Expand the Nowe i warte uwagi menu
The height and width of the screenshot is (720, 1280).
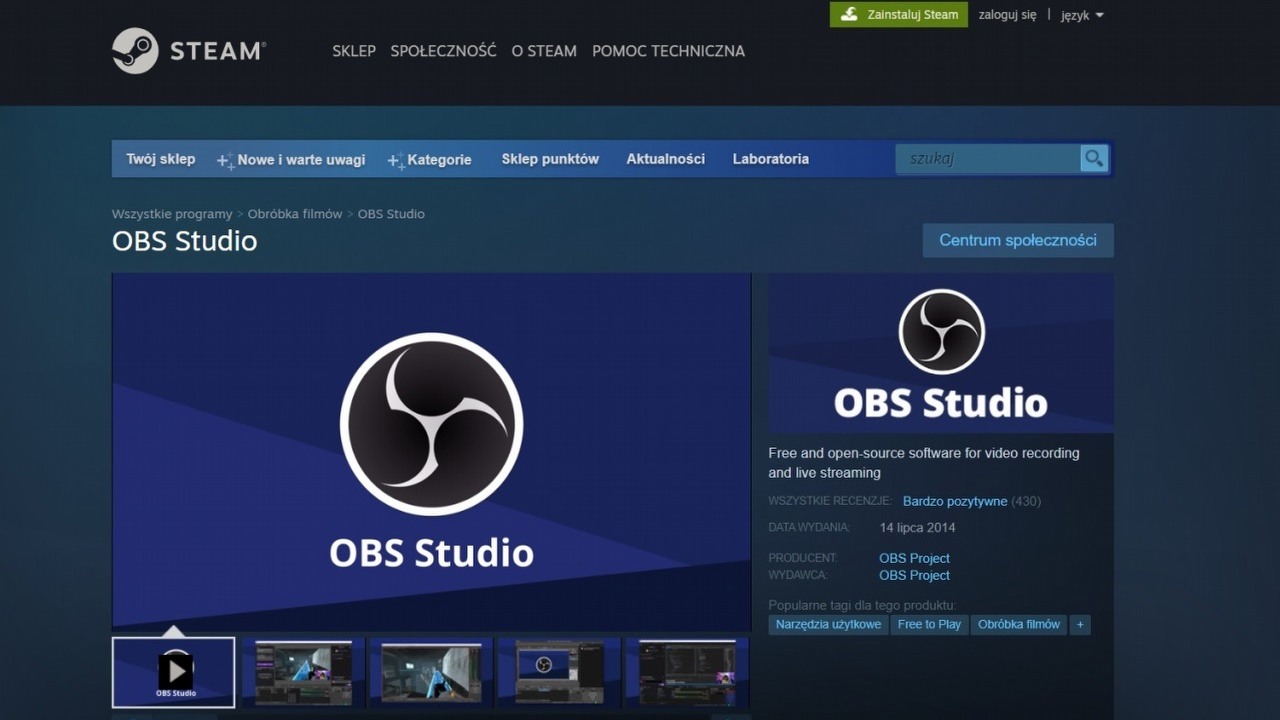coord(291,160)
